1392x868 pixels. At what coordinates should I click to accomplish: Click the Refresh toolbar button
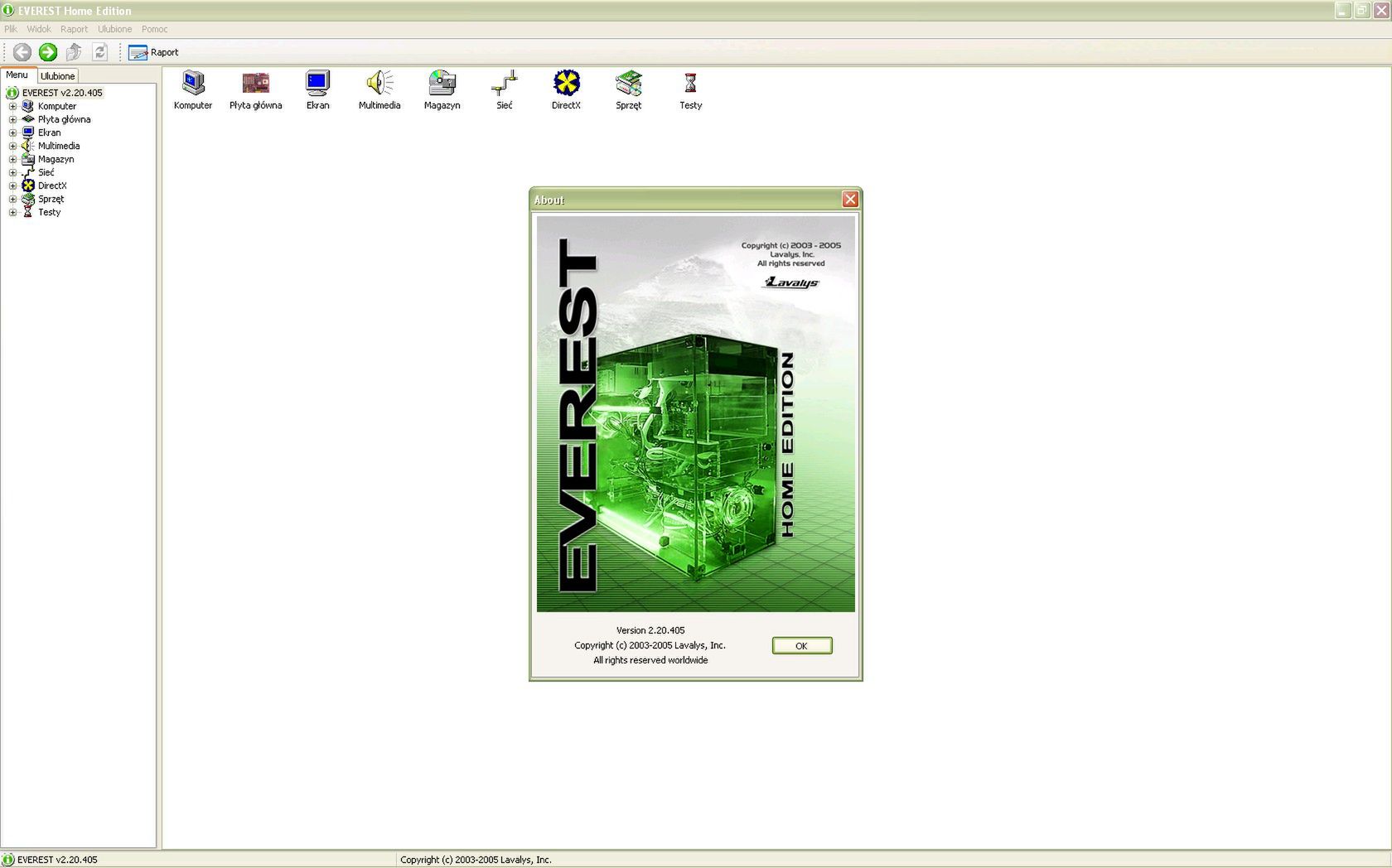[99, 52]
